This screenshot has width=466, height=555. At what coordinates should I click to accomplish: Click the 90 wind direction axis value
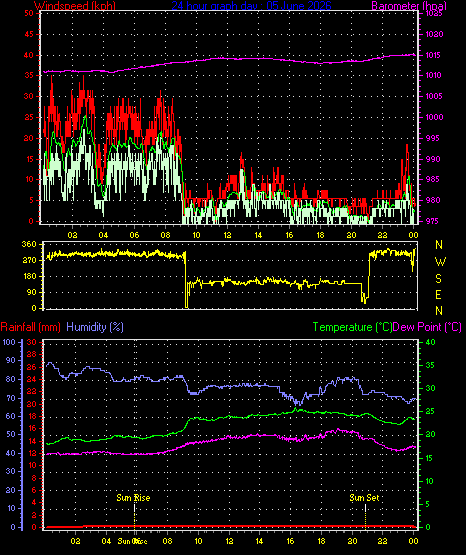click(x=32, y=292)
